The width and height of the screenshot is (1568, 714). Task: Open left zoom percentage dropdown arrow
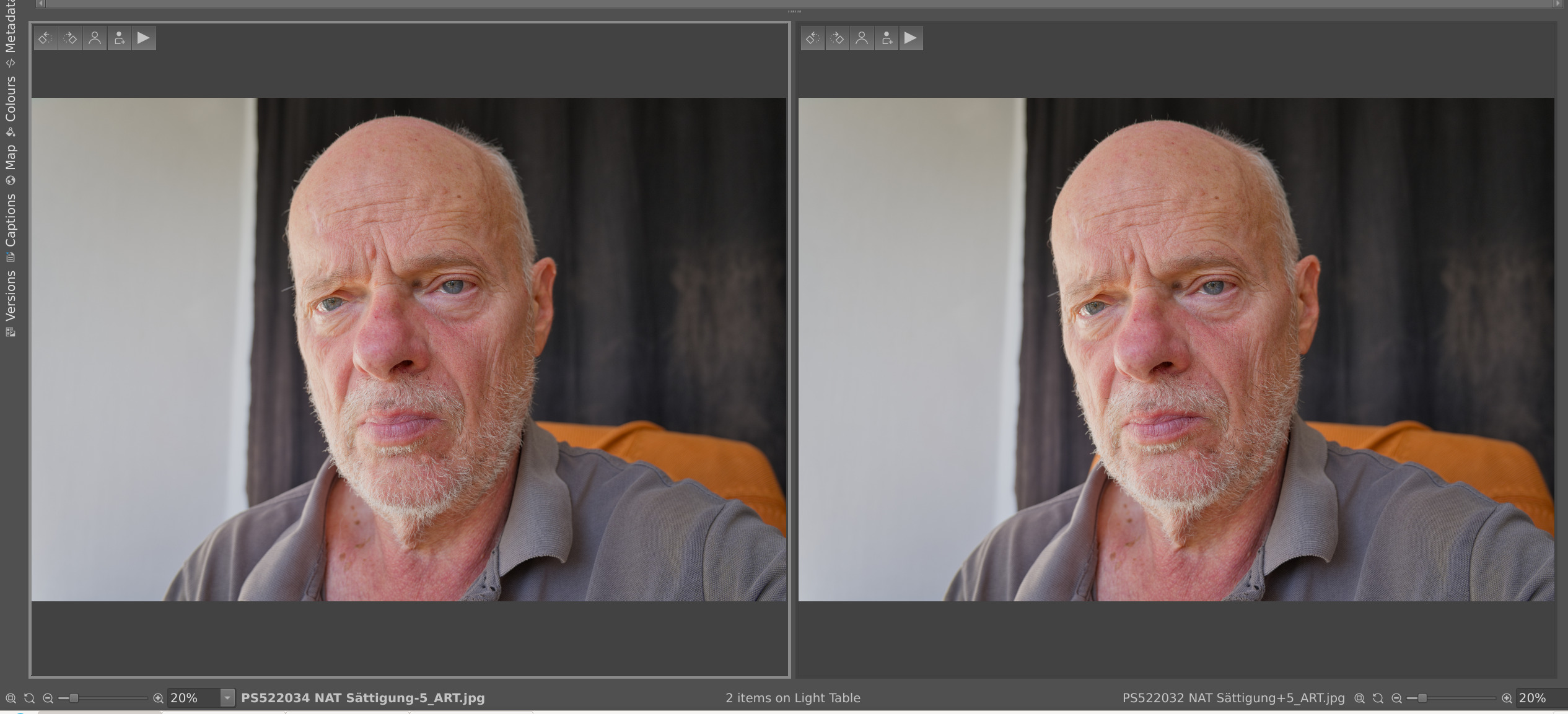click(x=227, y=698)
